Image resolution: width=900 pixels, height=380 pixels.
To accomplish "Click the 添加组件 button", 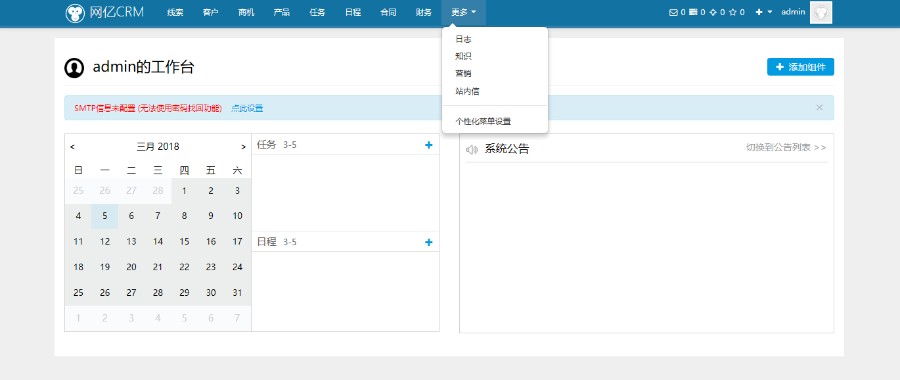I will point(800,67).
